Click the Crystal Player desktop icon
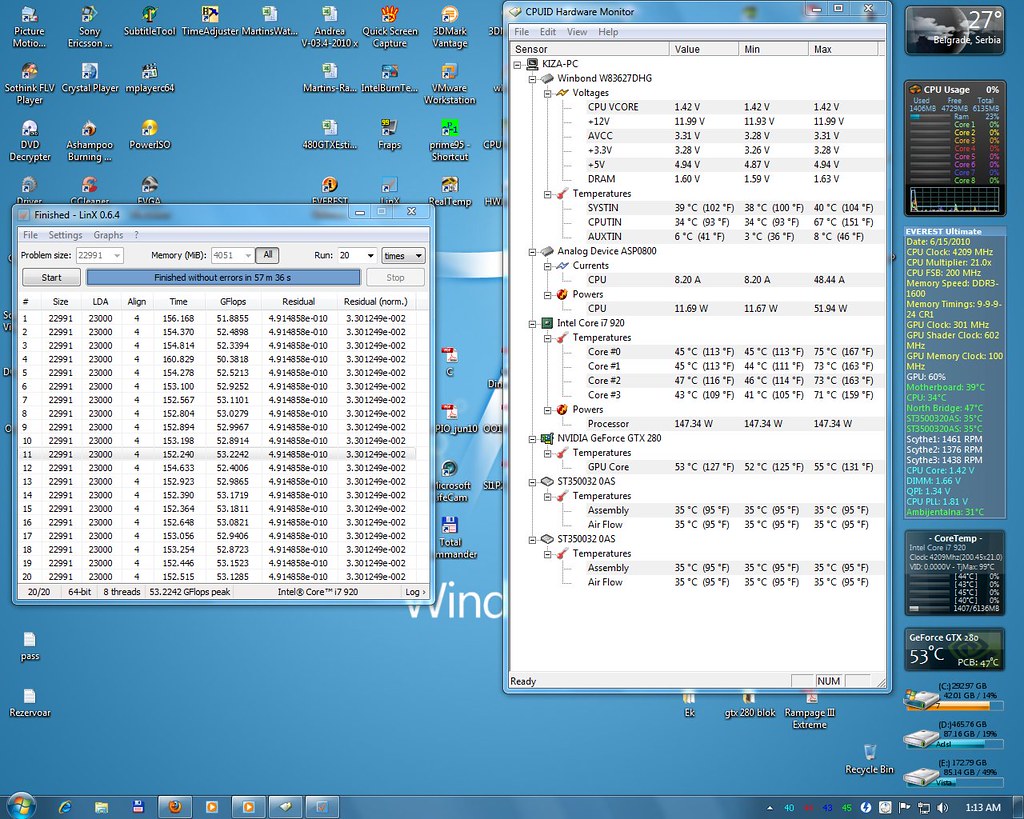This screenshot has height=819, width=1024. click(x=90, y=78)
